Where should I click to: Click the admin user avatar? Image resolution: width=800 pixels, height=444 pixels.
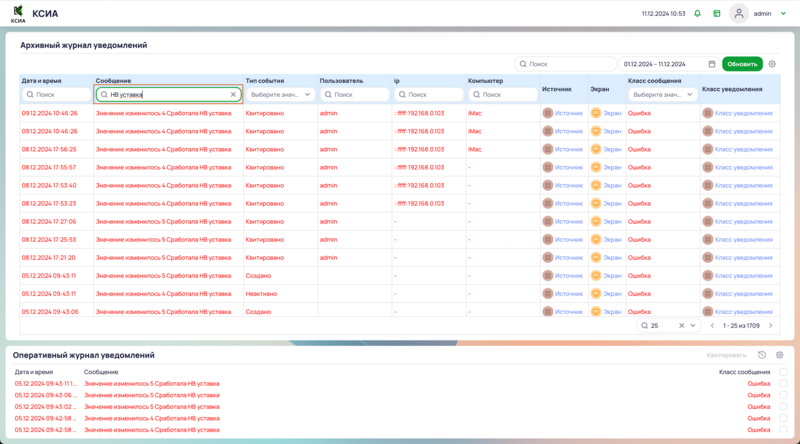(x=739, y=14)
